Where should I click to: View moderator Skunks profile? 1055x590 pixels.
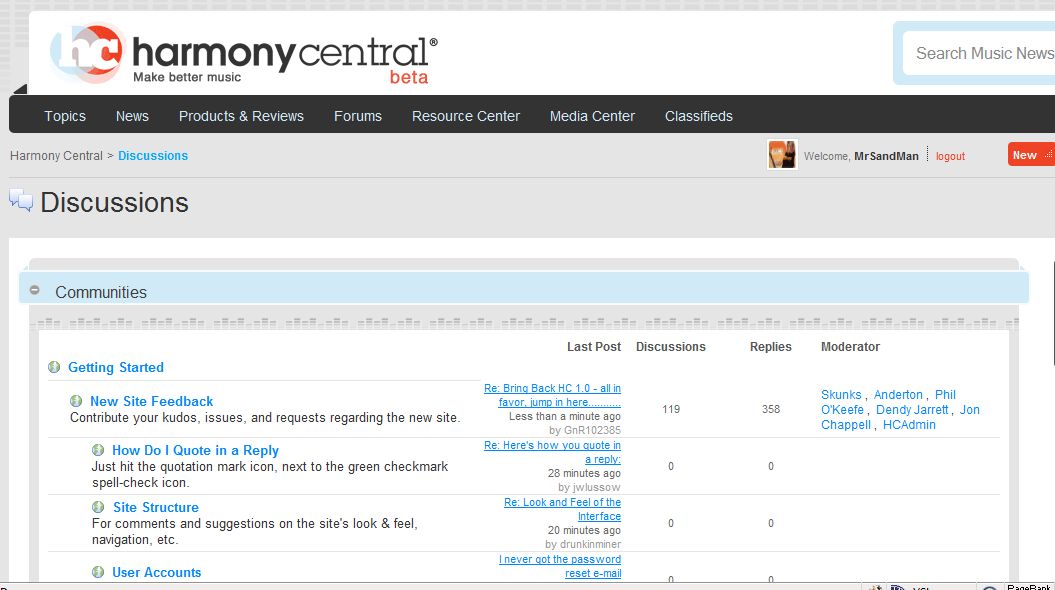point(841,395)
